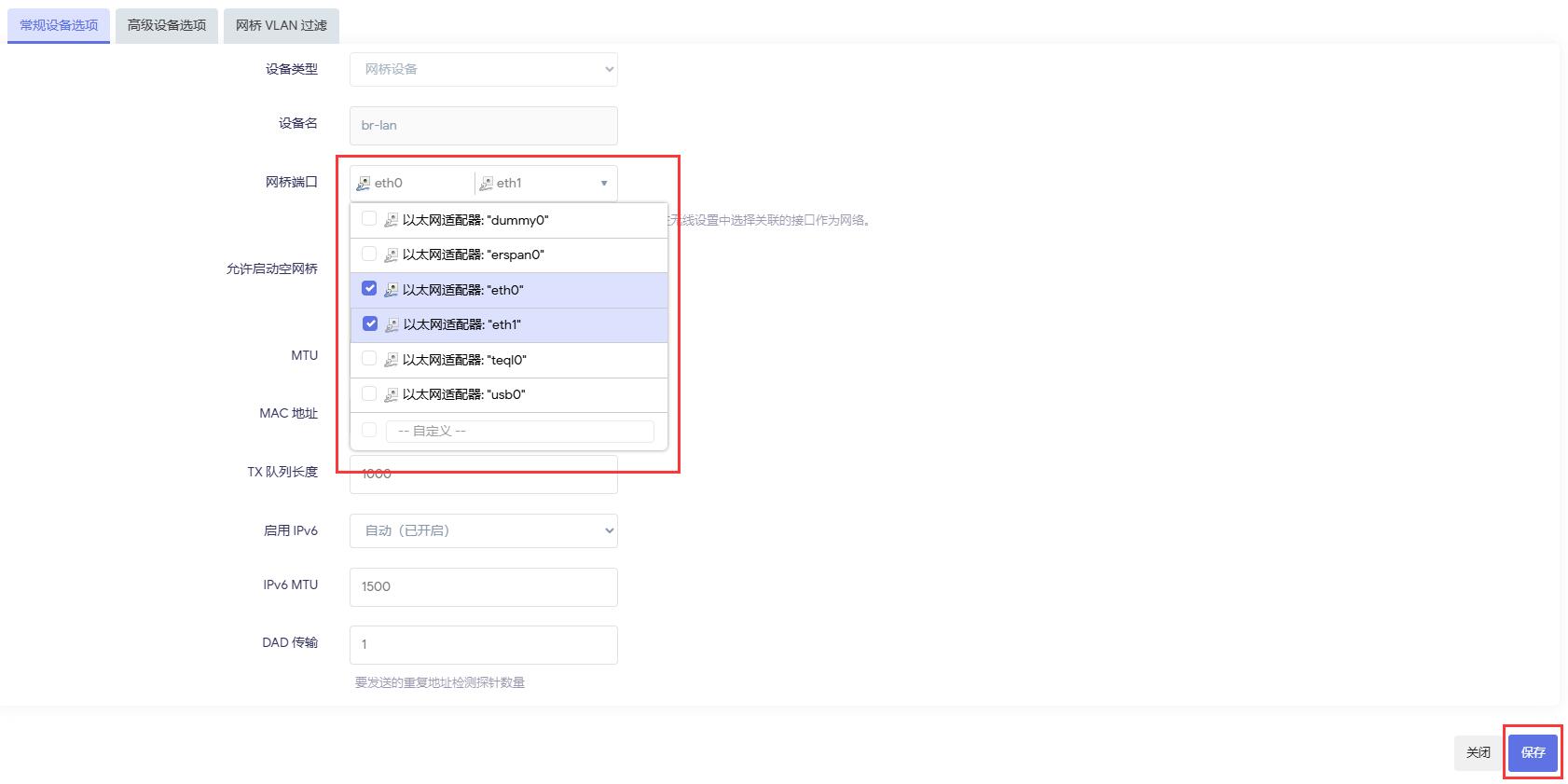
Task: Switch to 网桥 VLAN 过滤 tab
Action: point(281,25)
